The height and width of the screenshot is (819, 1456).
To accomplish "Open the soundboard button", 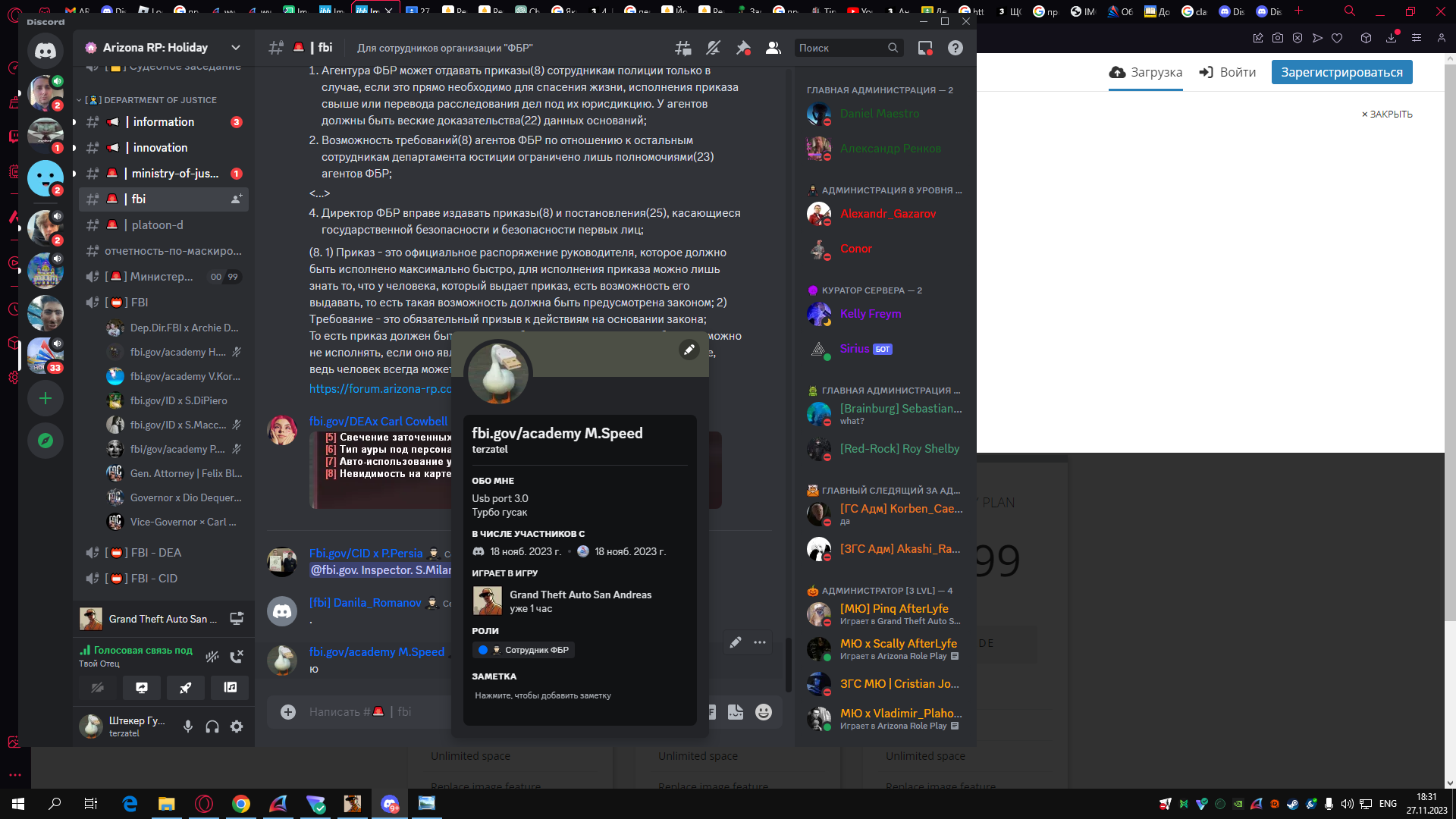I will [230, 688].
